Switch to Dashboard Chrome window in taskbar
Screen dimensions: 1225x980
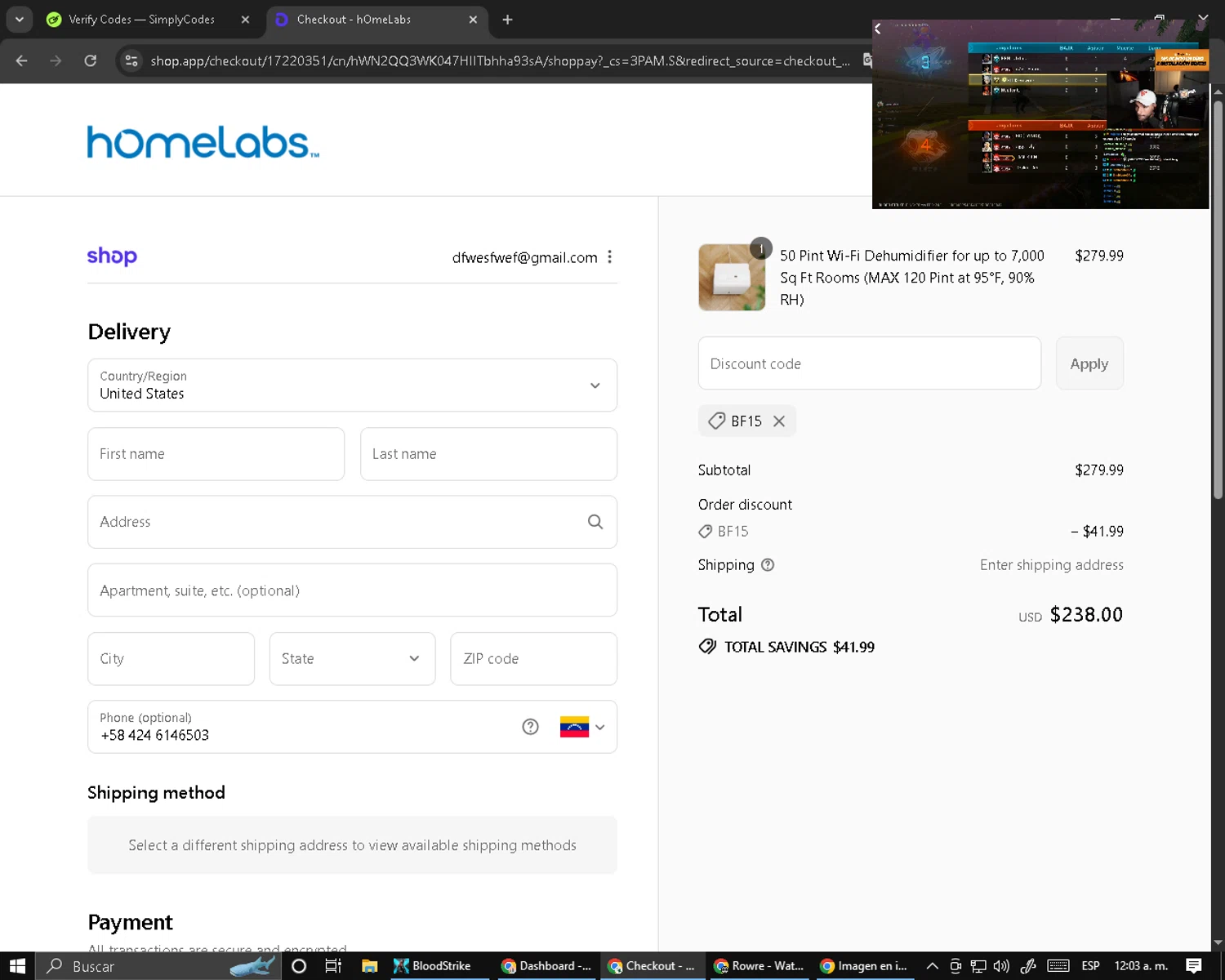(x=546, y=966)
